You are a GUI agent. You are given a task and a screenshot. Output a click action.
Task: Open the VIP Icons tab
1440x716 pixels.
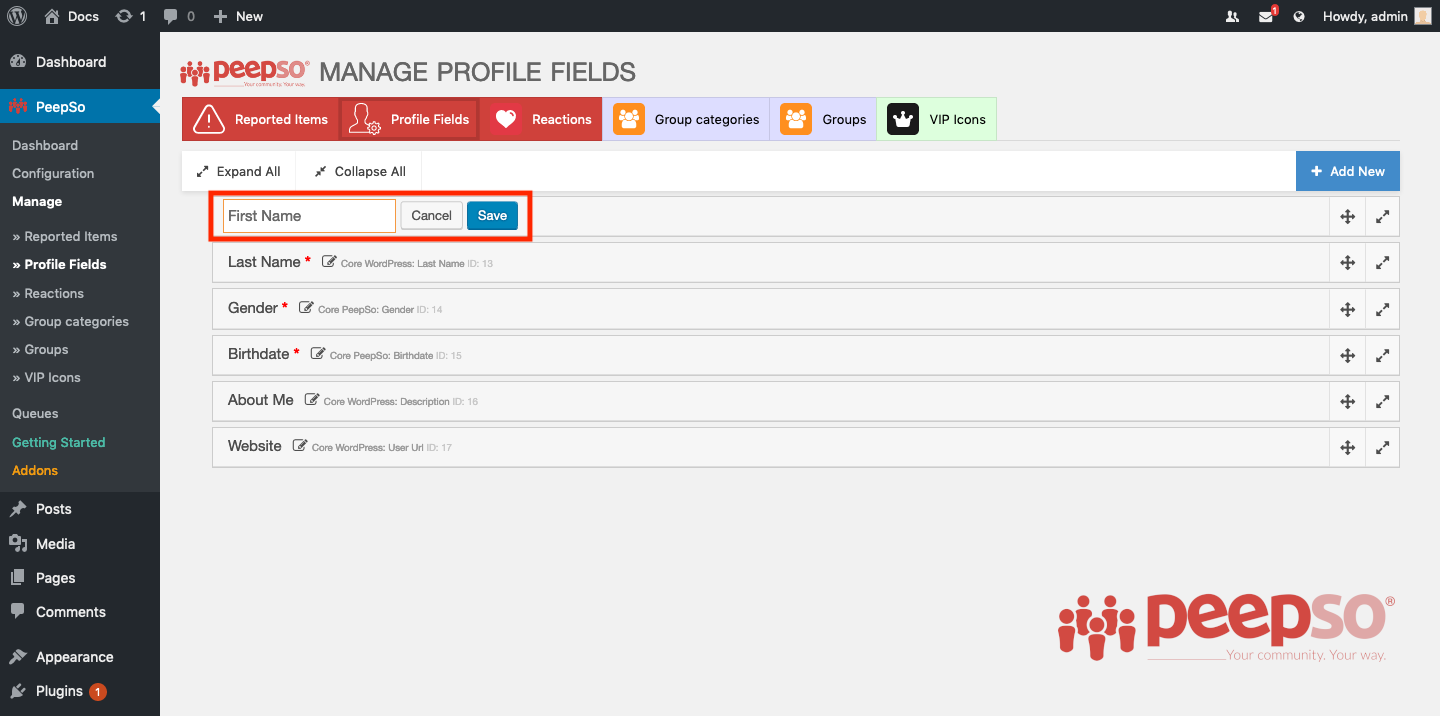936,119
